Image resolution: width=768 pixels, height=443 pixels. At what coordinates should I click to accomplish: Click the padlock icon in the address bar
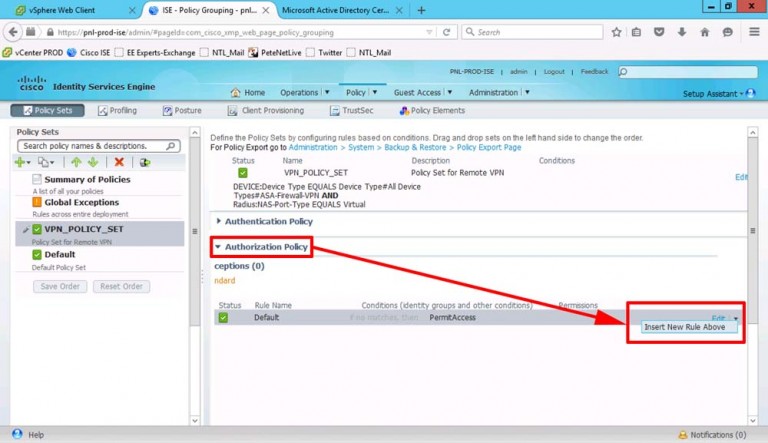point(50,32)
